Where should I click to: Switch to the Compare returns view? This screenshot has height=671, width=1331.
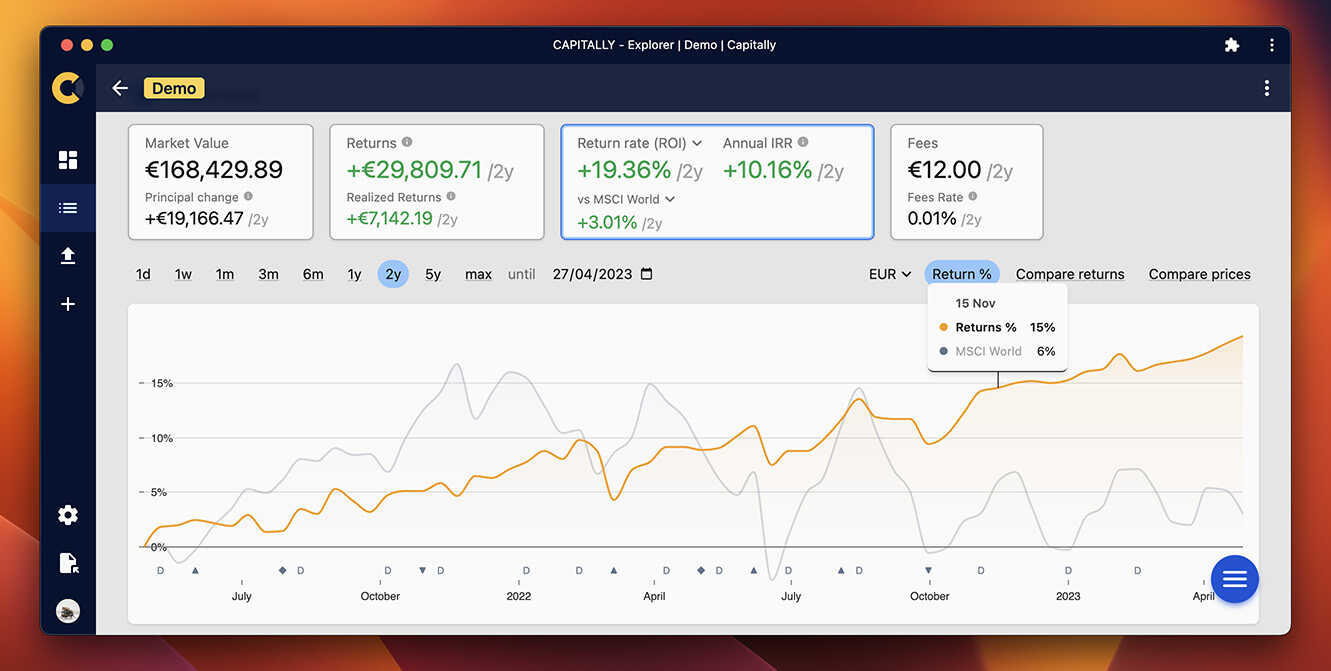pyautogui.click(x=1069, y=273)
